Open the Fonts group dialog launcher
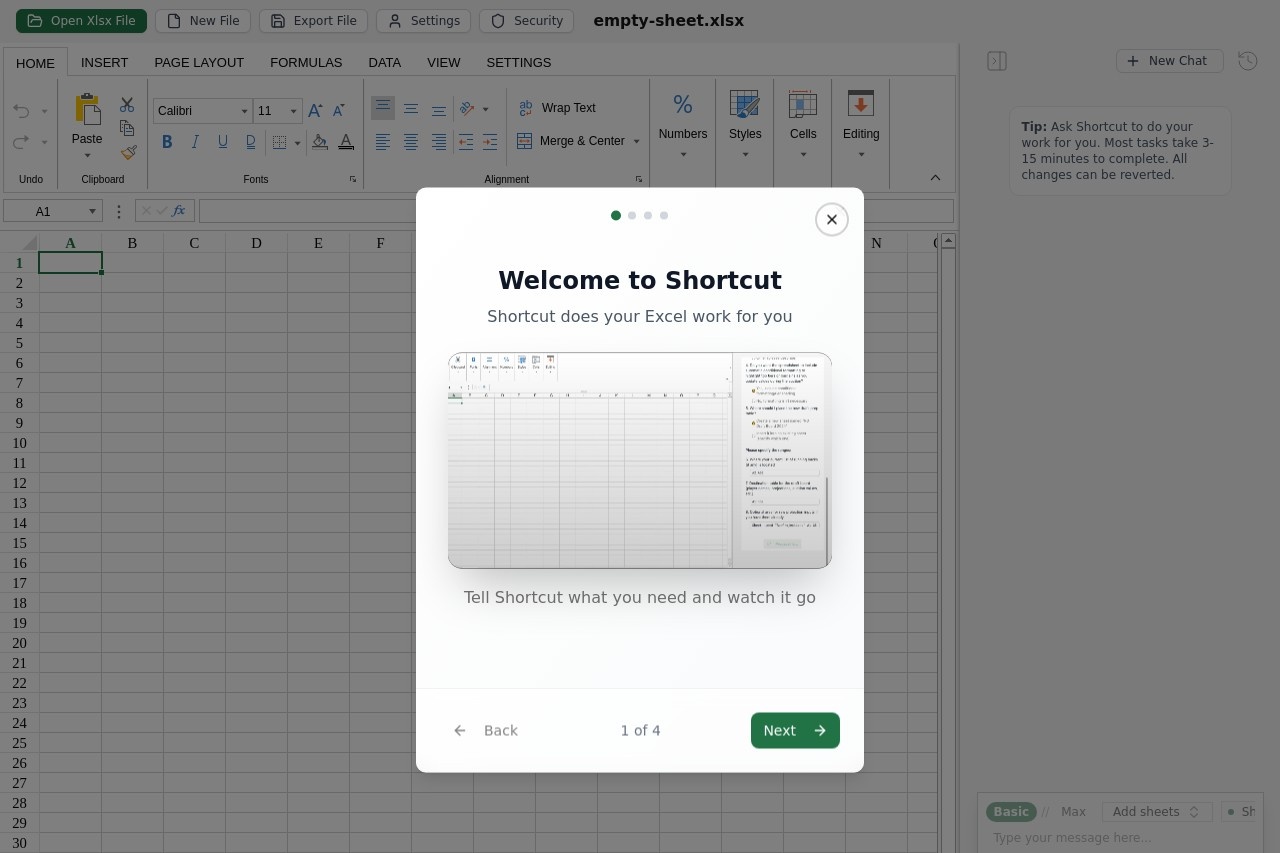Viewport: 1280px width, 853px height. [353, 179]
